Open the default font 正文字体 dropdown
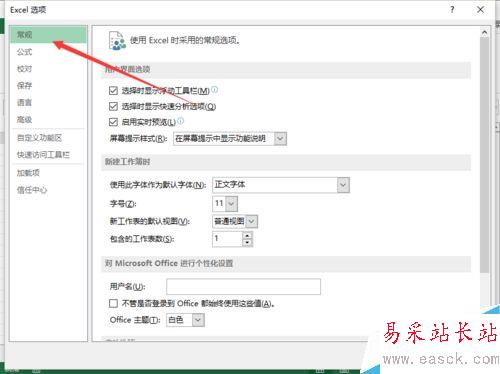 point(343,185)
